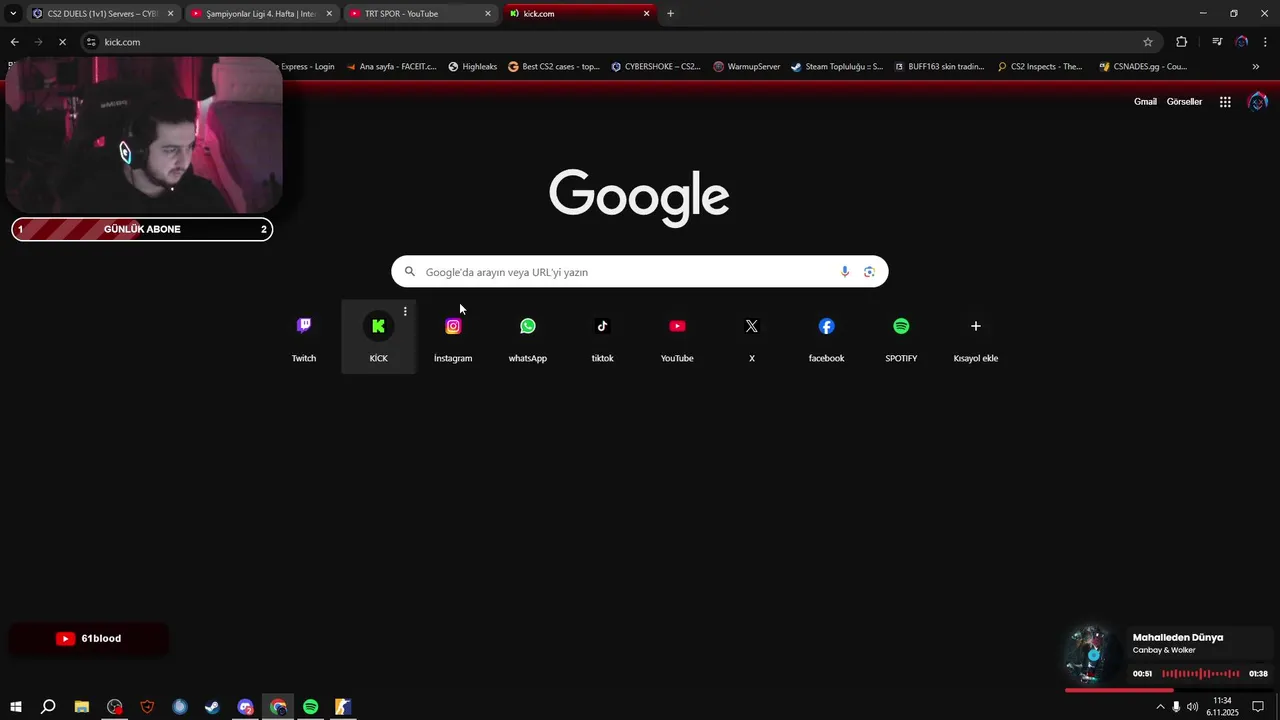Open the KİCK shortcut tile
This screenshot has height=720, width=1280.
click(378, 337)
